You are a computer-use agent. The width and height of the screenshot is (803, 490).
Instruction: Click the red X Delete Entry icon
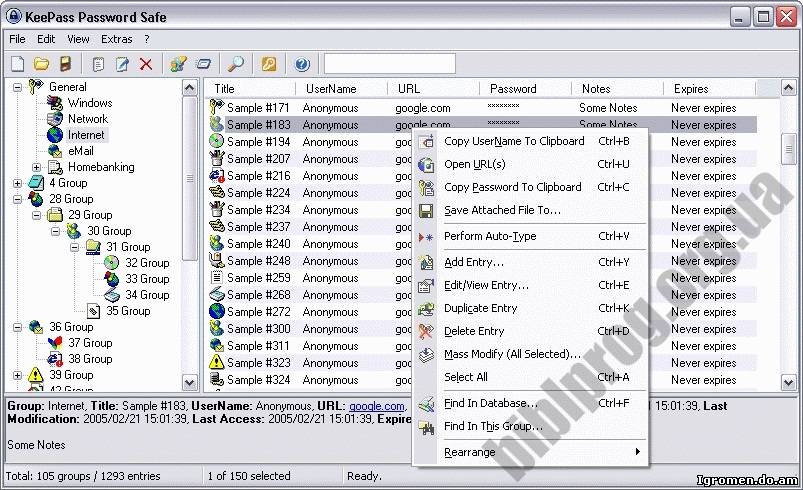pyautogui.click(x=146, y=64)
